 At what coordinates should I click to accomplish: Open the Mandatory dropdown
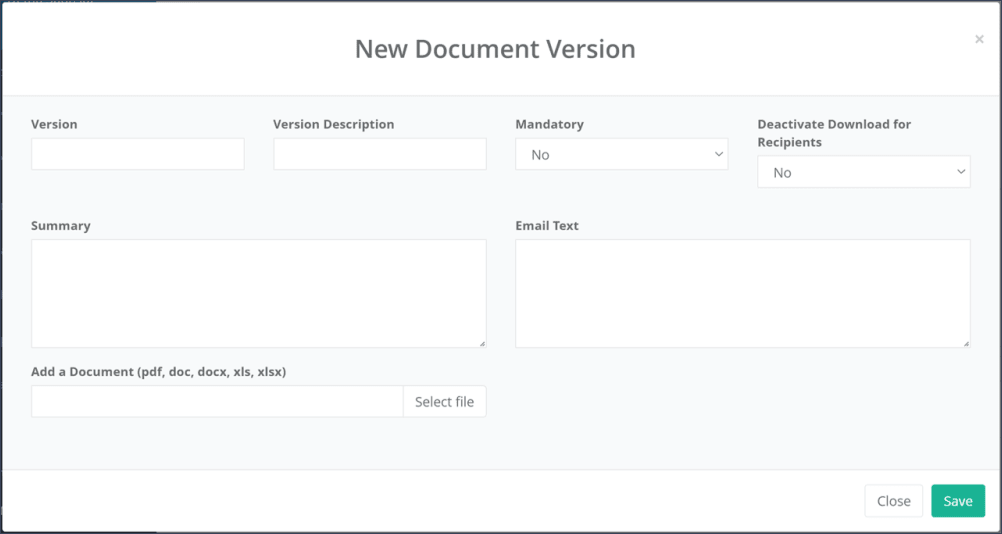click(x=621, y=155)
